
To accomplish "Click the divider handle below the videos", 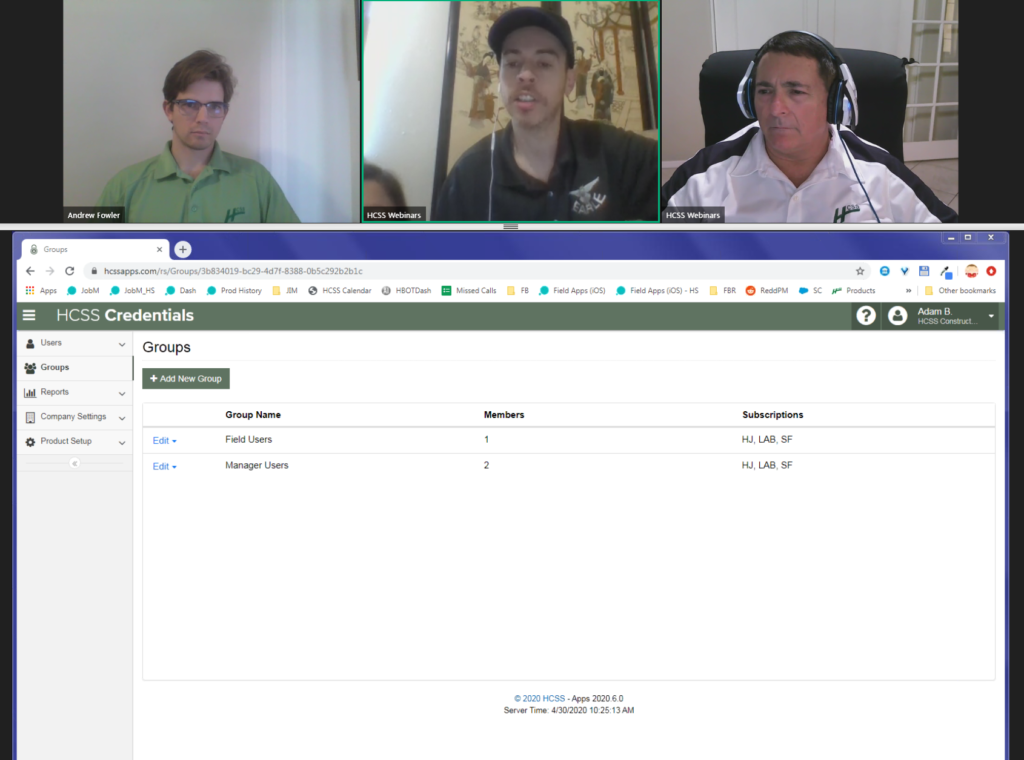I will (511, 227).
